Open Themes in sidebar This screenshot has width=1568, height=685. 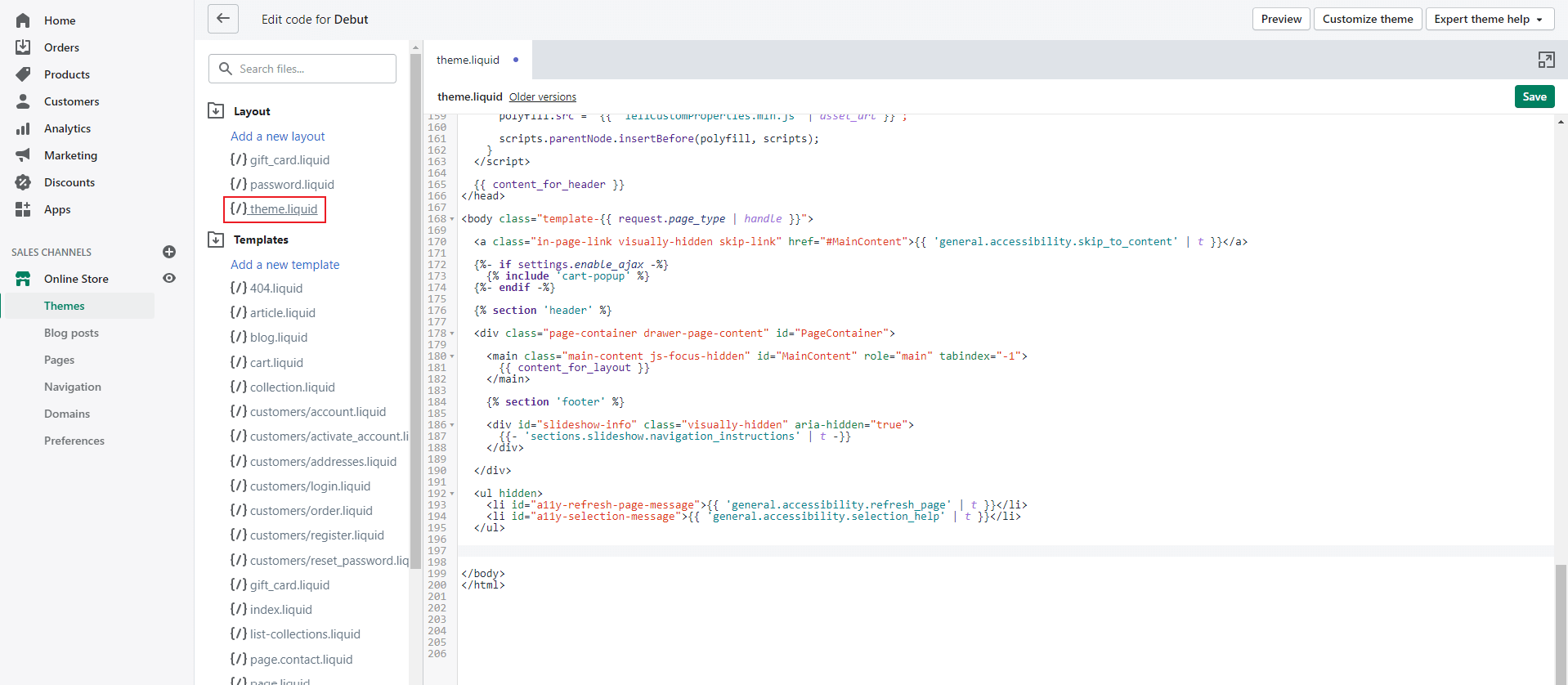click(65, 306)
